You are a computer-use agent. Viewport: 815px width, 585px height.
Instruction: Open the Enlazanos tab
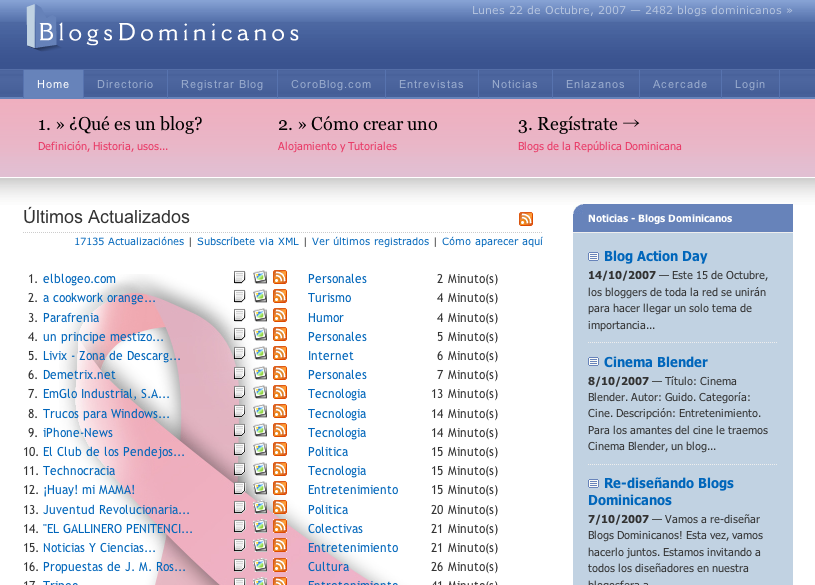(x=596, y=84)
